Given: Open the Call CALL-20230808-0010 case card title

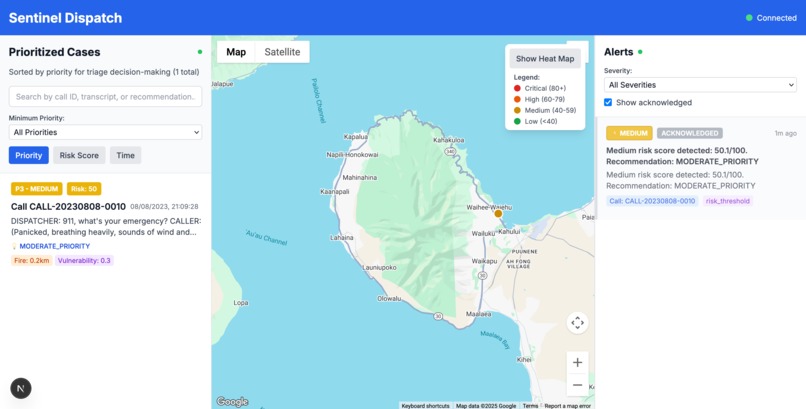Looking at the screenshot, I should [68, 207].
